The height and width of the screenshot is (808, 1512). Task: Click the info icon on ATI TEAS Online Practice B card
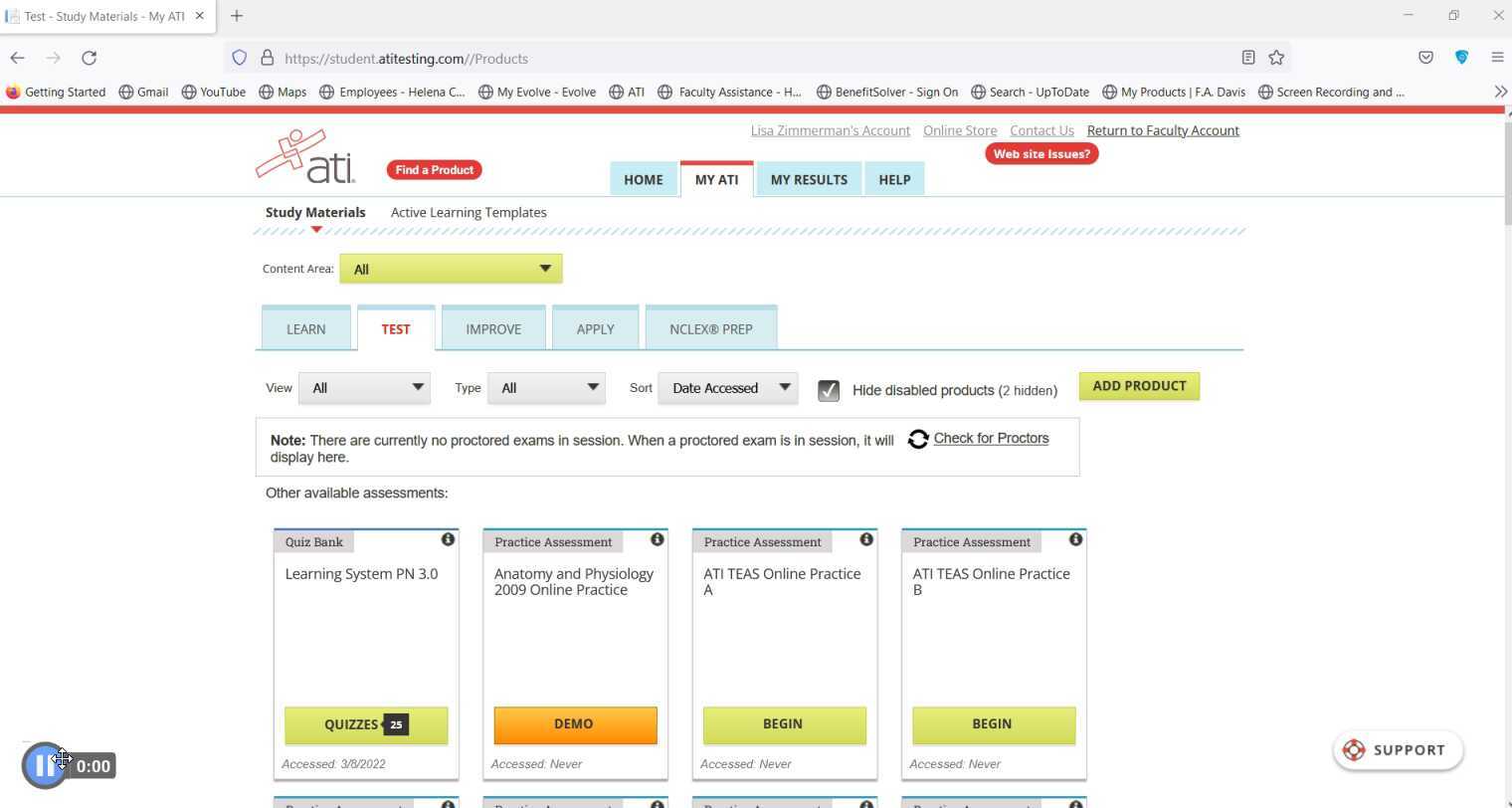click(1075, 539)
